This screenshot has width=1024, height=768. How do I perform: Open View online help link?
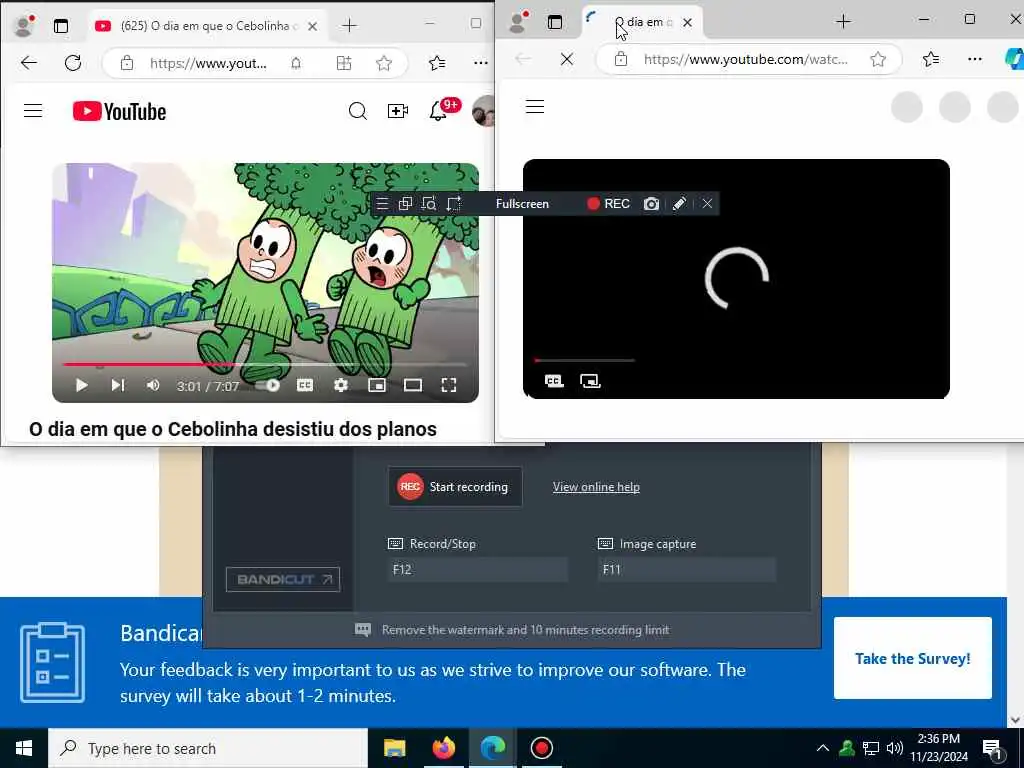[x=596, y=487]
